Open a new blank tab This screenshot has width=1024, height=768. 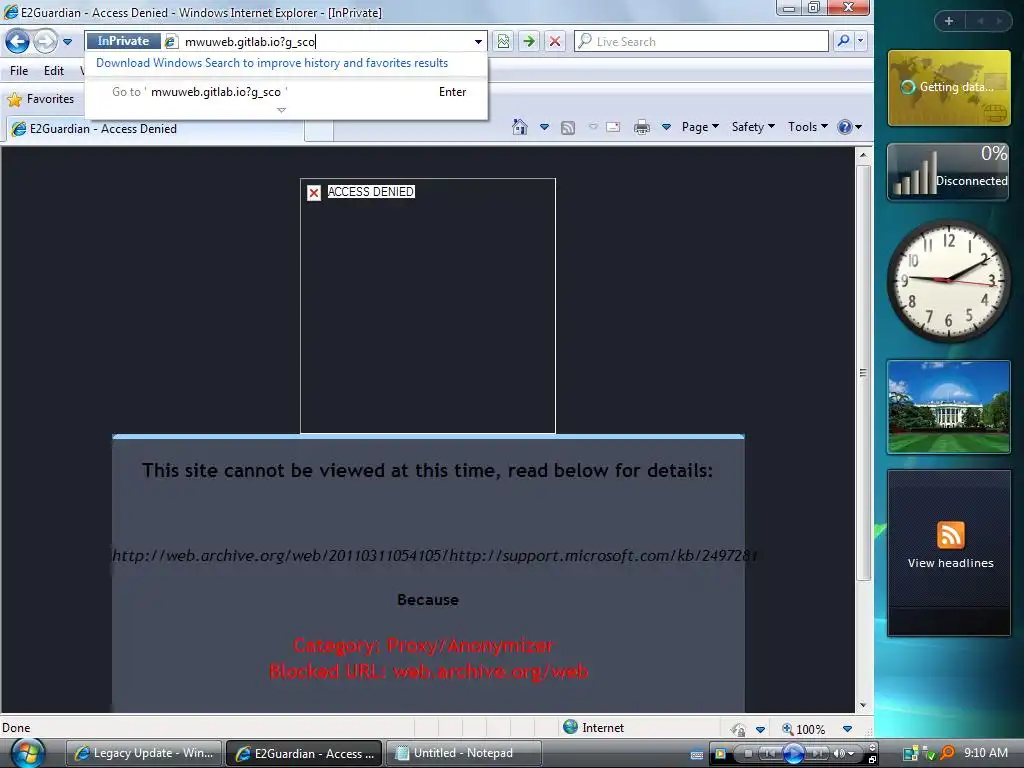pyautogui.click(x=319, y=130)
